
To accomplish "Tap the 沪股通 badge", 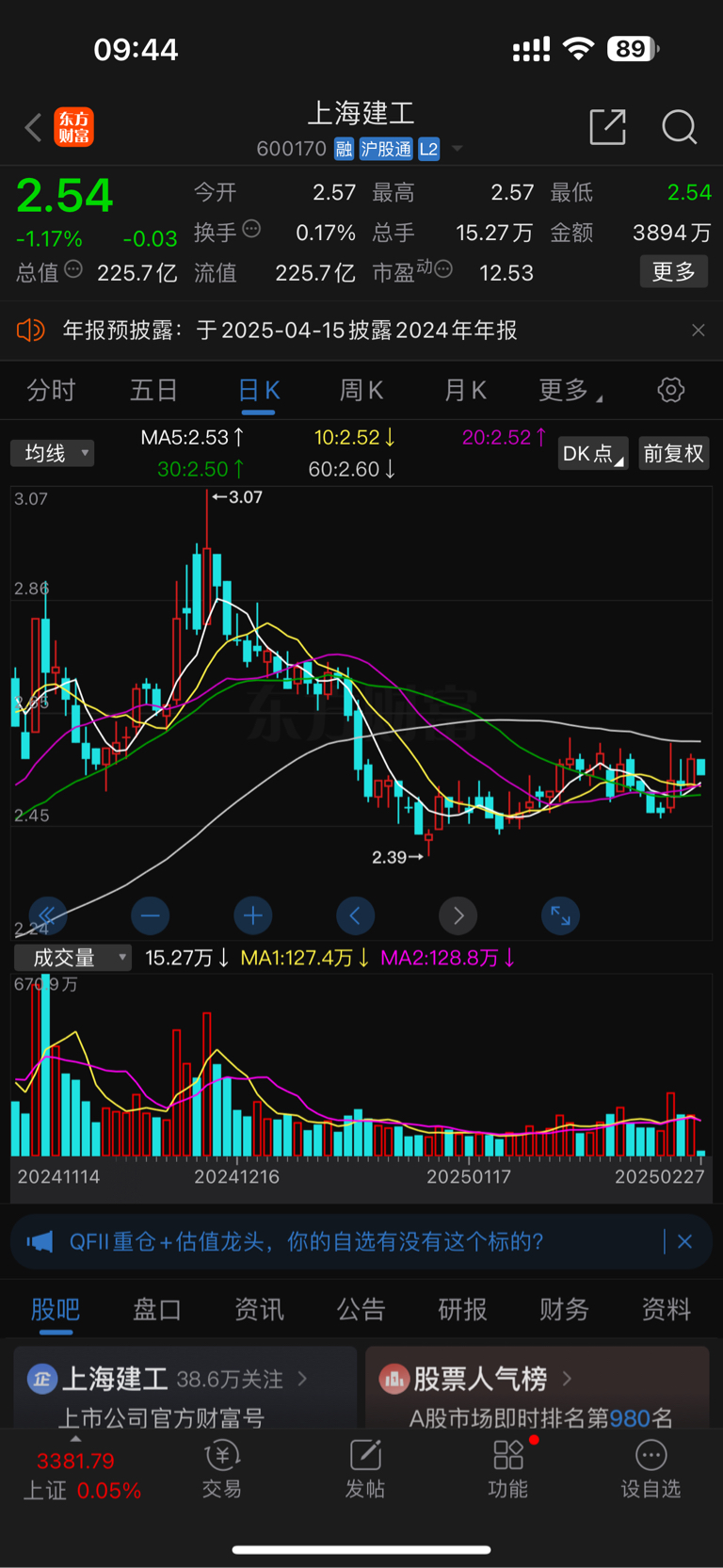I will (386, 149).
